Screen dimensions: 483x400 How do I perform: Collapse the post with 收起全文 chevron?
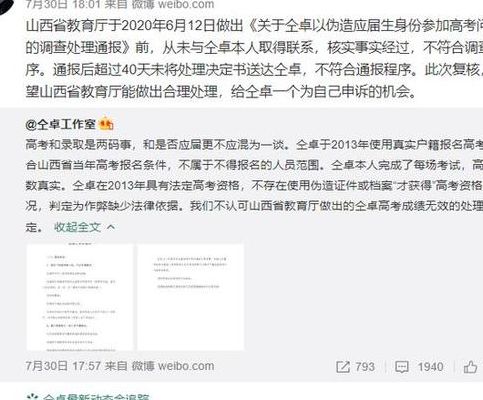(111, 228)
